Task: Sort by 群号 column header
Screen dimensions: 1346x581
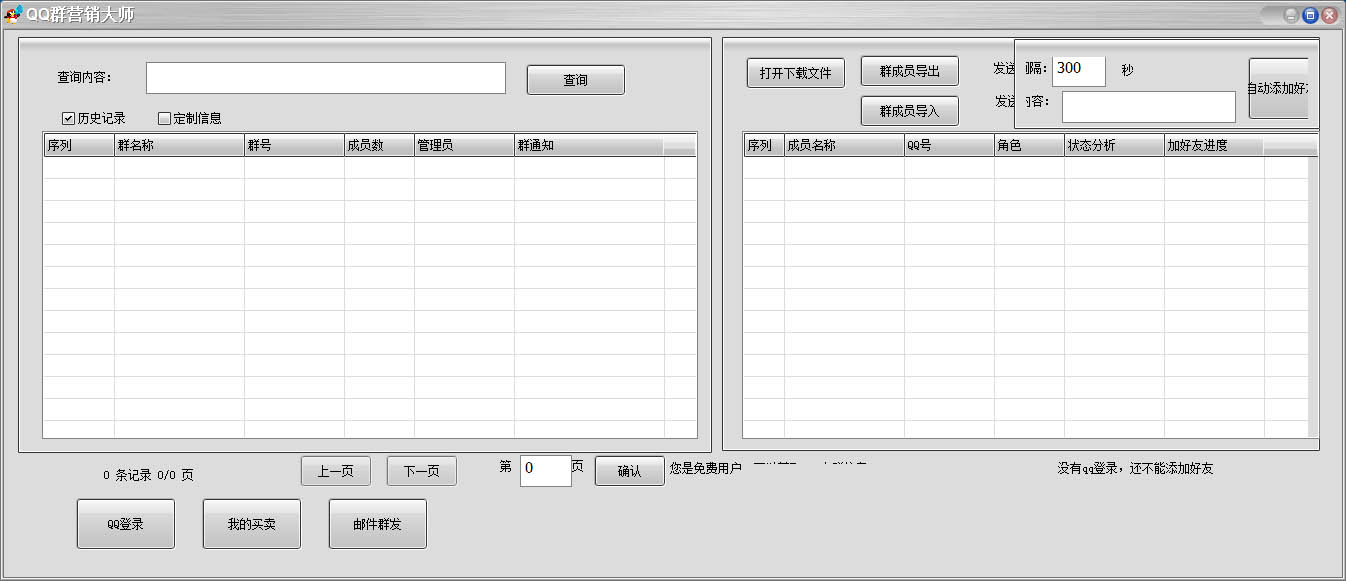Action: point(294,146)
